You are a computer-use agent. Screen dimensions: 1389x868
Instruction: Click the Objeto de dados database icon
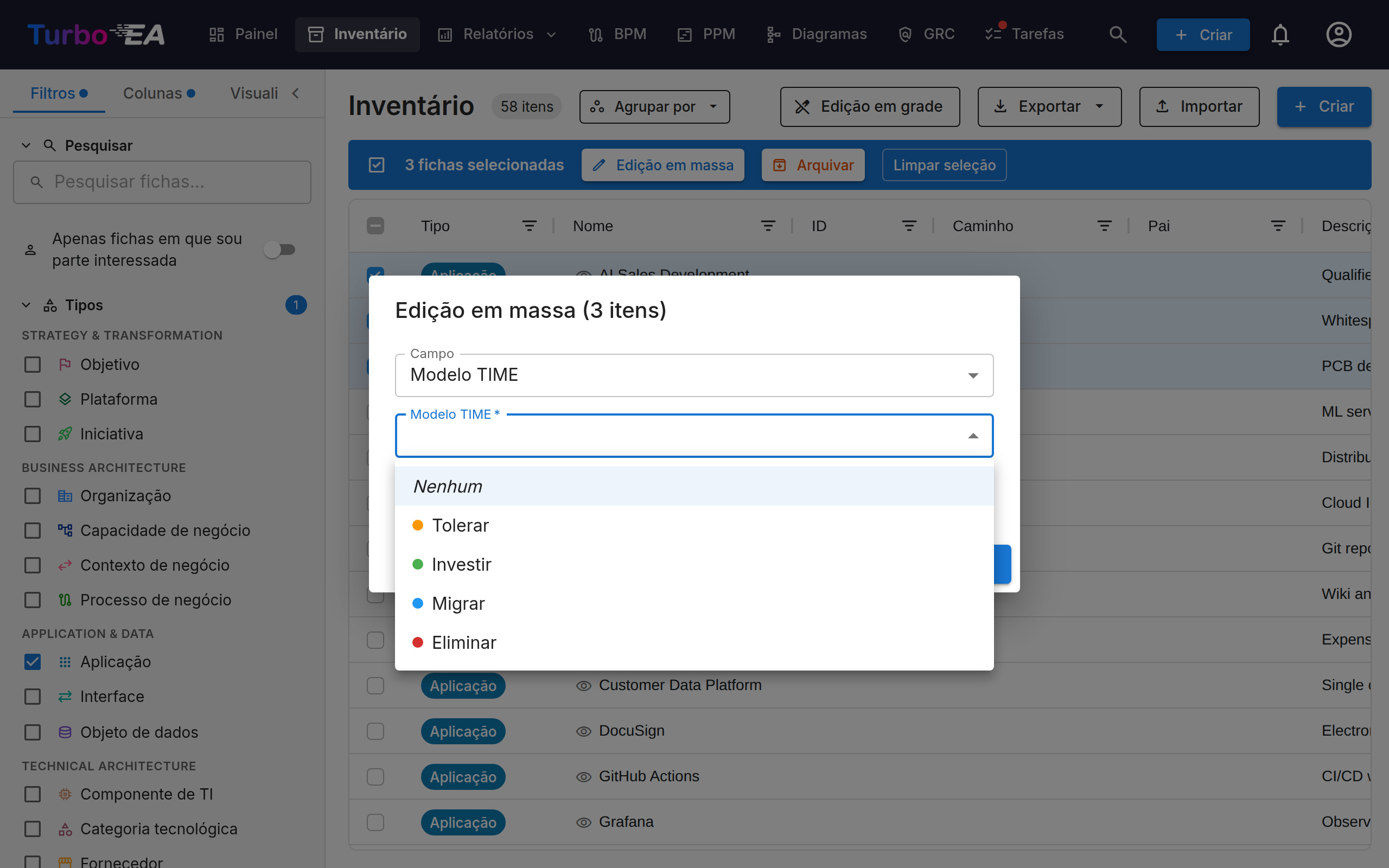click(65, 732)
